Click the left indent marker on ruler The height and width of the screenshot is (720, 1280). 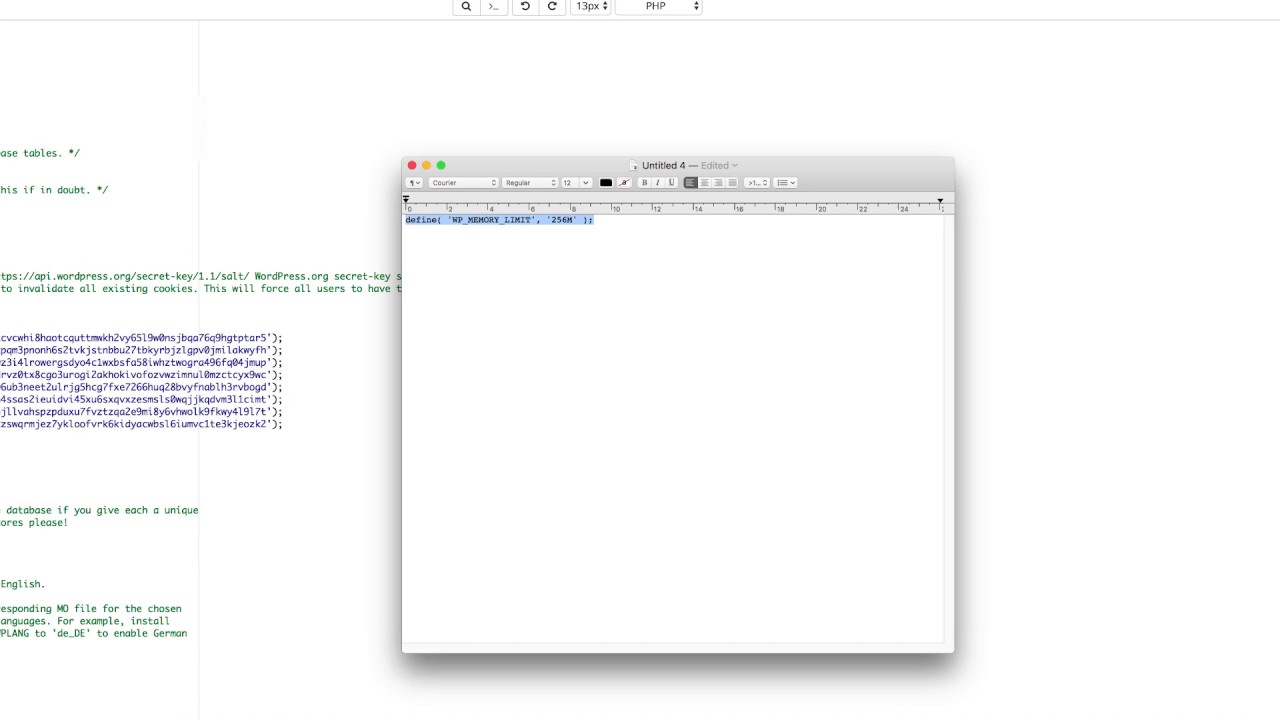click(x=406, y=199)
